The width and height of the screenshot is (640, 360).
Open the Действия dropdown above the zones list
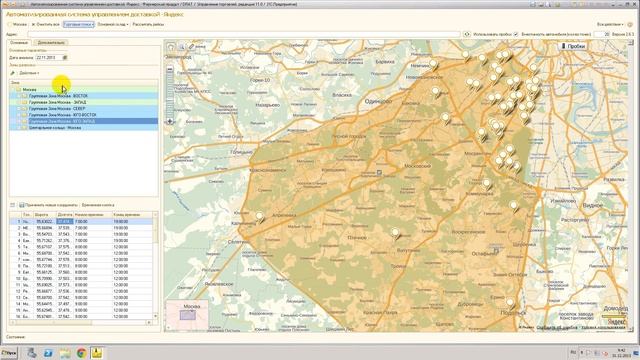click(29, 73)
